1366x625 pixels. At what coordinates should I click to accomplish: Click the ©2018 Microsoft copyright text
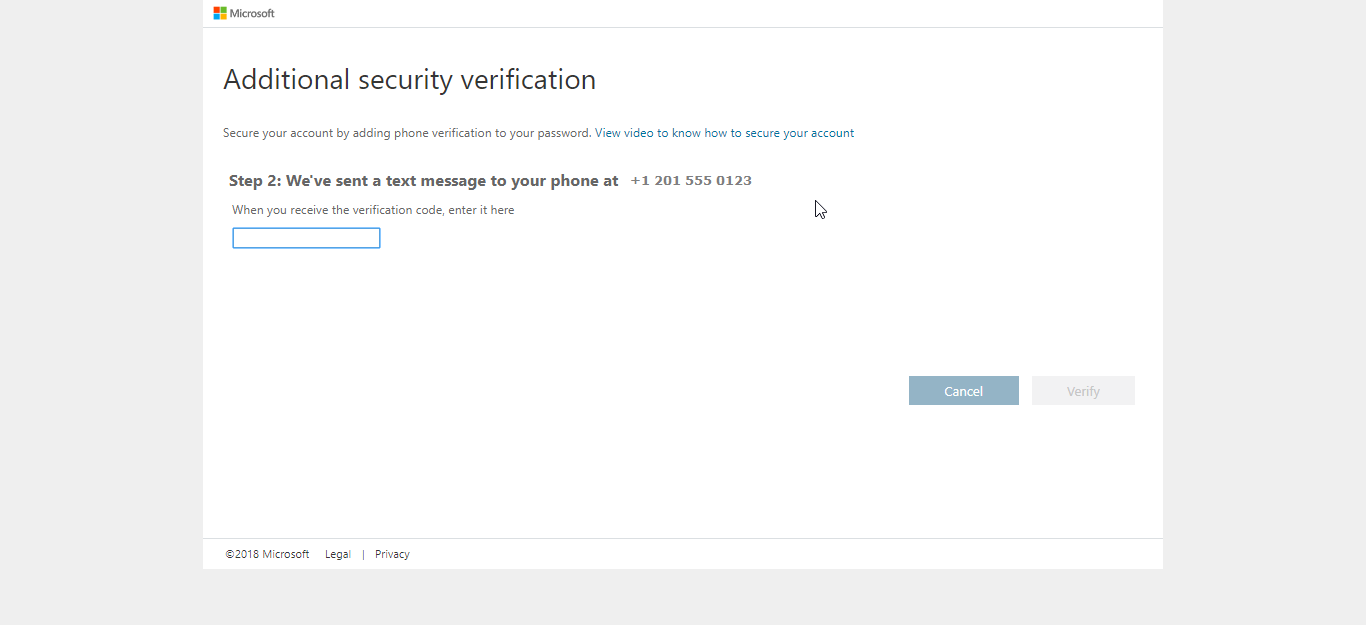(x=267, y=554)
